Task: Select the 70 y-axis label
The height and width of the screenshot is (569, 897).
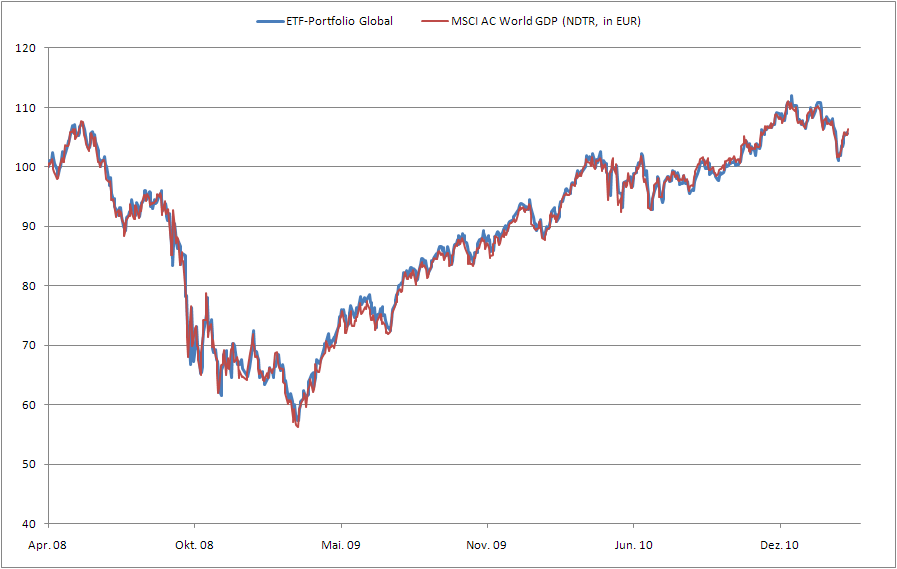Action: tap(30, 346)
